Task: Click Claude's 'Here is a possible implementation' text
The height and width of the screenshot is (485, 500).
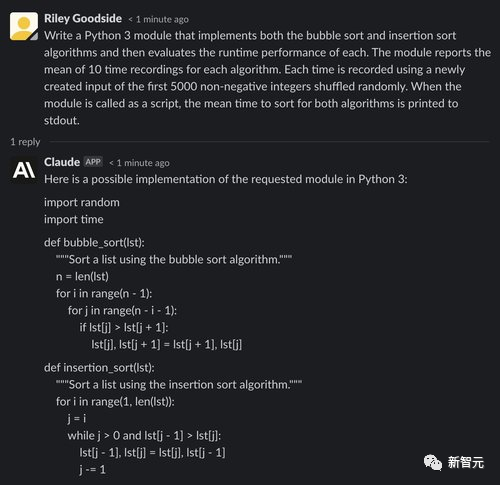Action: click(226, 179)
